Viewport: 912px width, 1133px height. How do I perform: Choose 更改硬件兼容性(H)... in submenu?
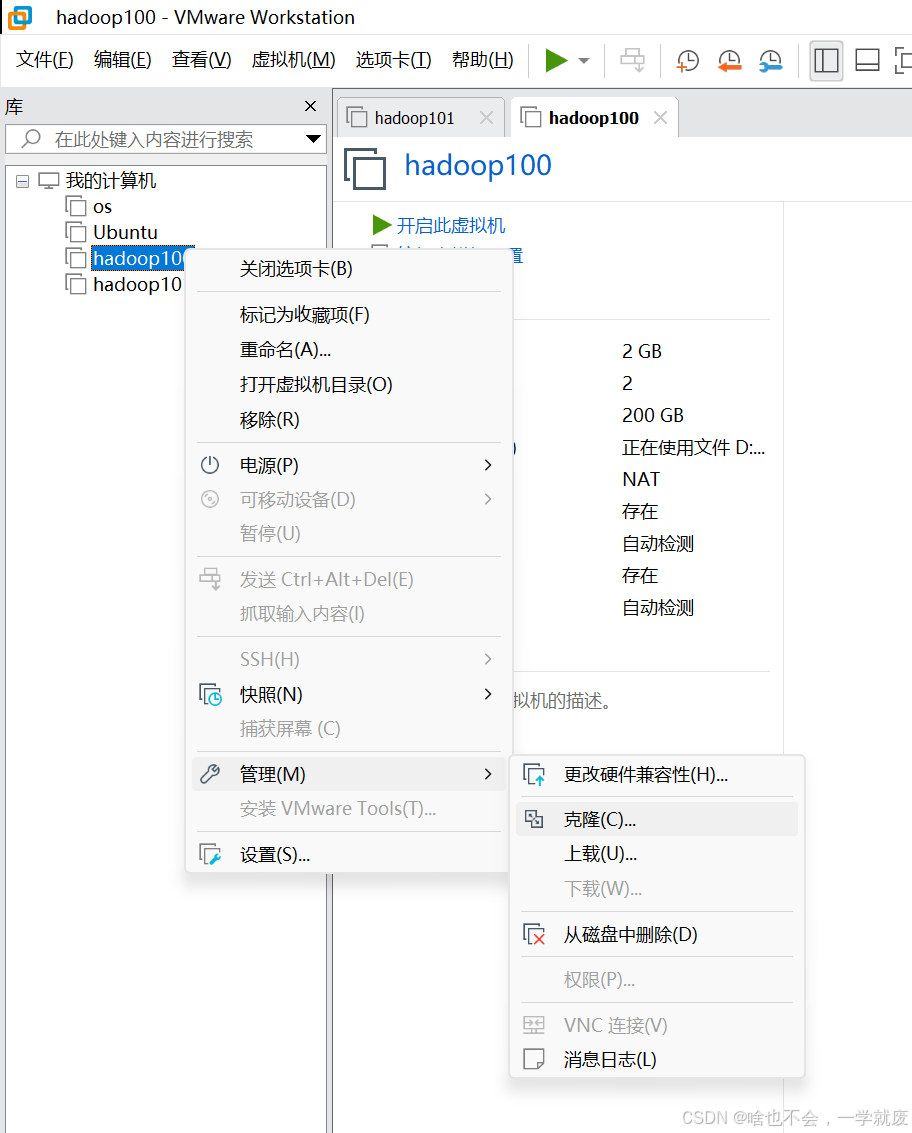657,775
